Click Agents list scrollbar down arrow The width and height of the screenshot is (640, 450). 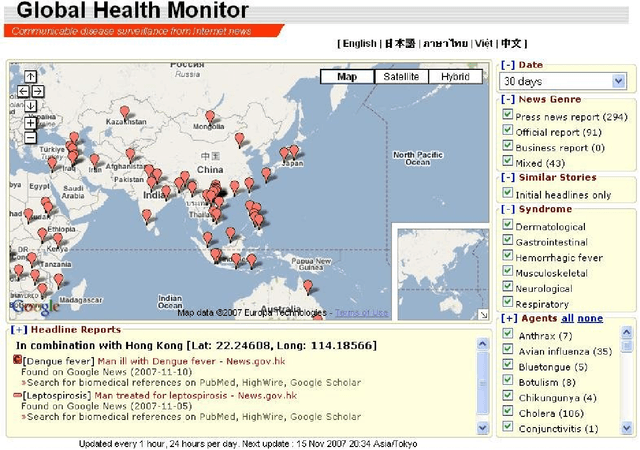click(x=627, y=428)
